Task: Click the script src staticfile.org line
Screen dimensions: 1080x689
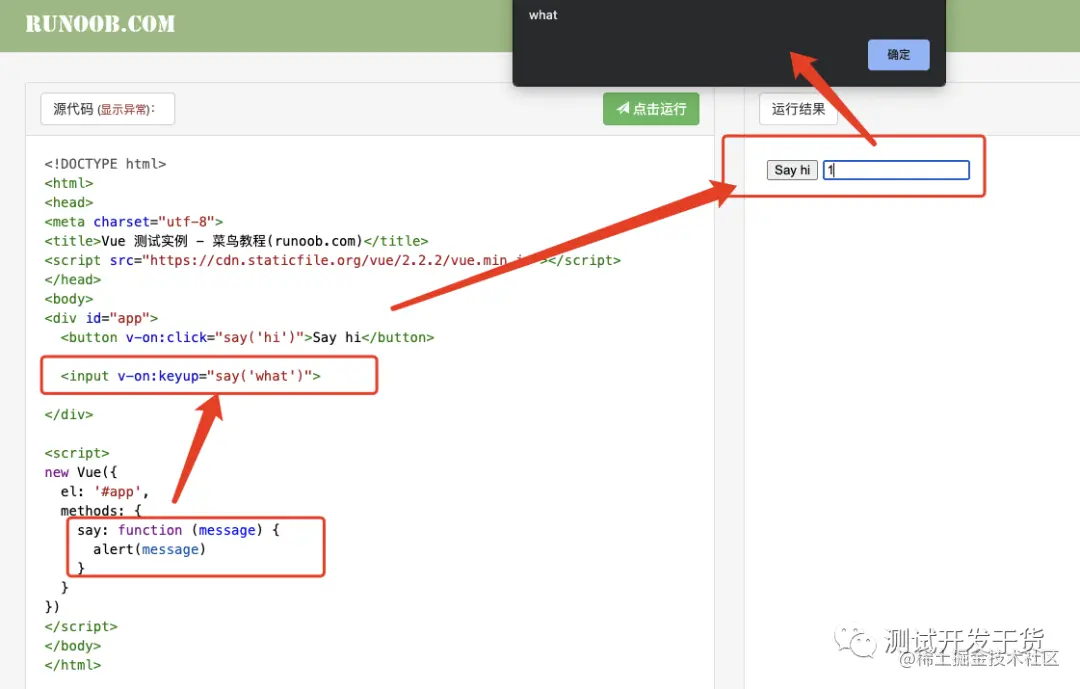Action: coord(333,260)
